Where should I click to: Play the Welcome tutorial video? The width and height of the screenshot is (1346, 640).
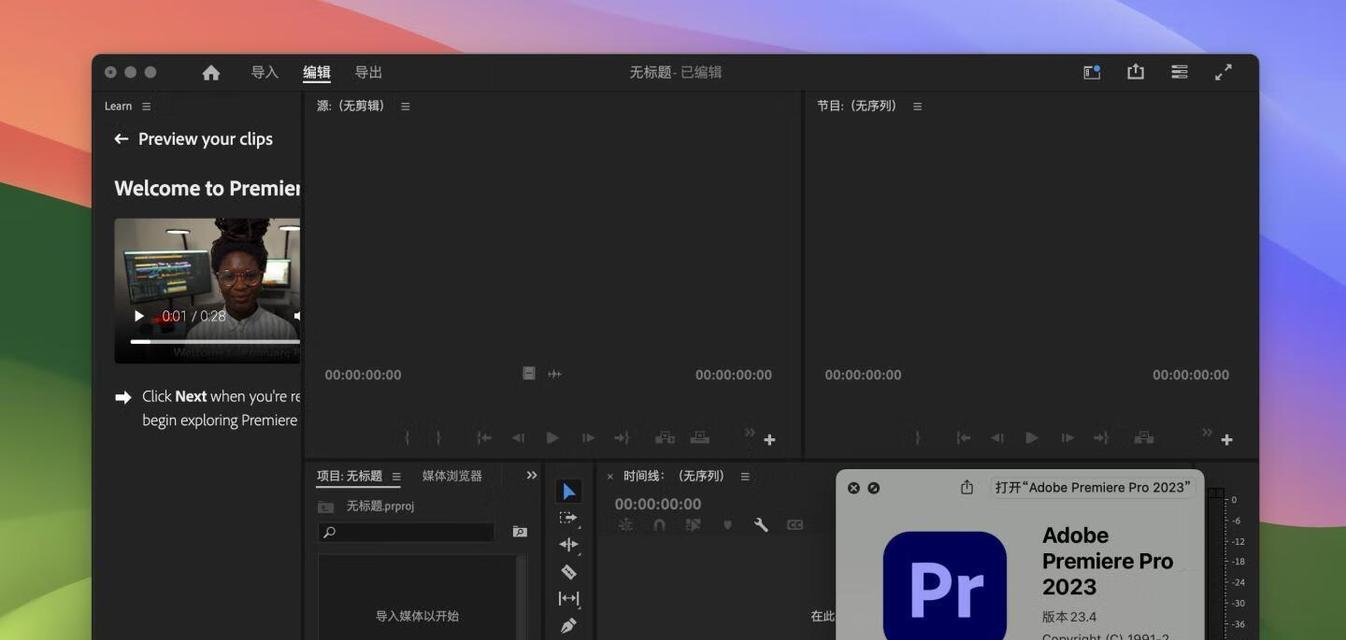pyautogui.click(x=139, y=316)
